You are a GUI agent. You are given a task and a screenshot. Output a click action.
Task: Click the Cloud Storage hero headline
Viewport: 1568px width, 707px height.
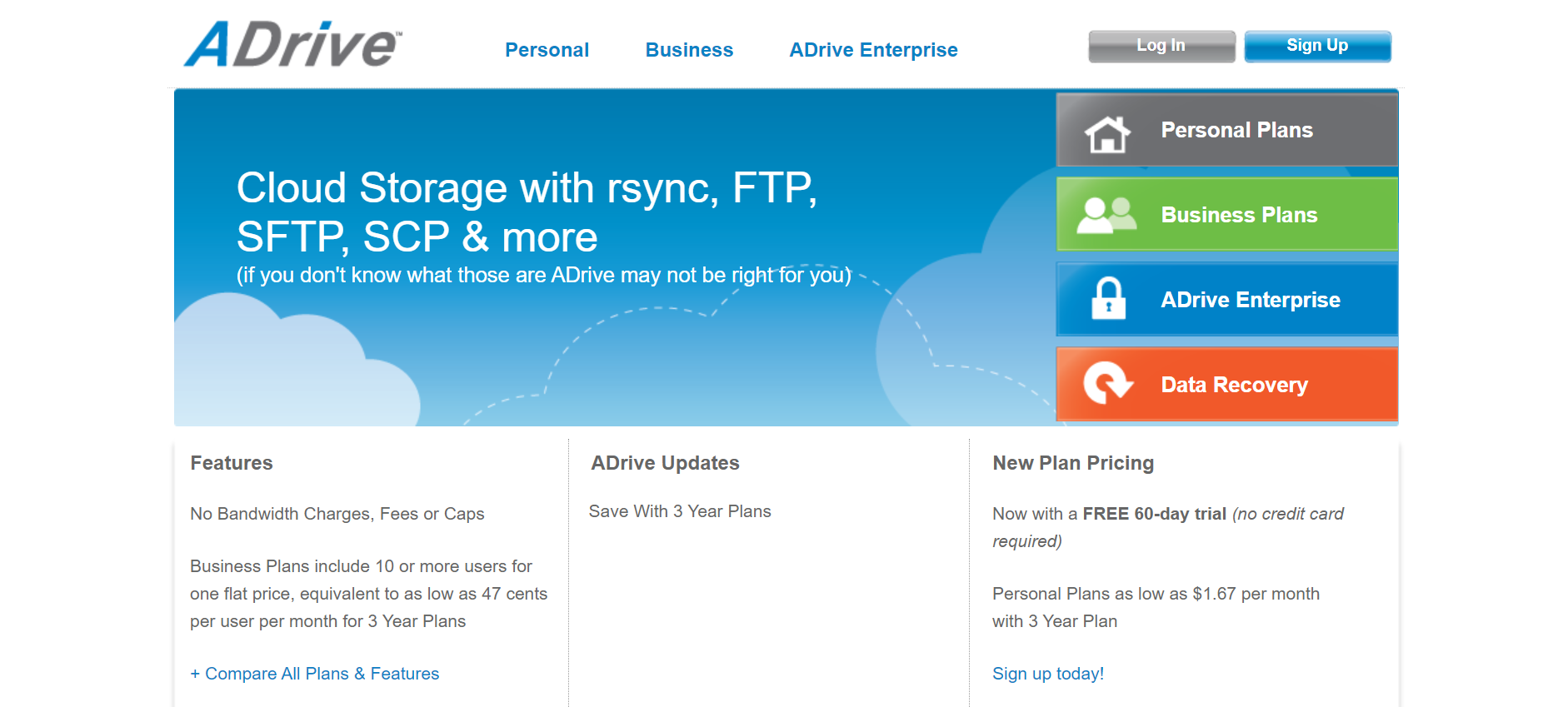(527, 212)
